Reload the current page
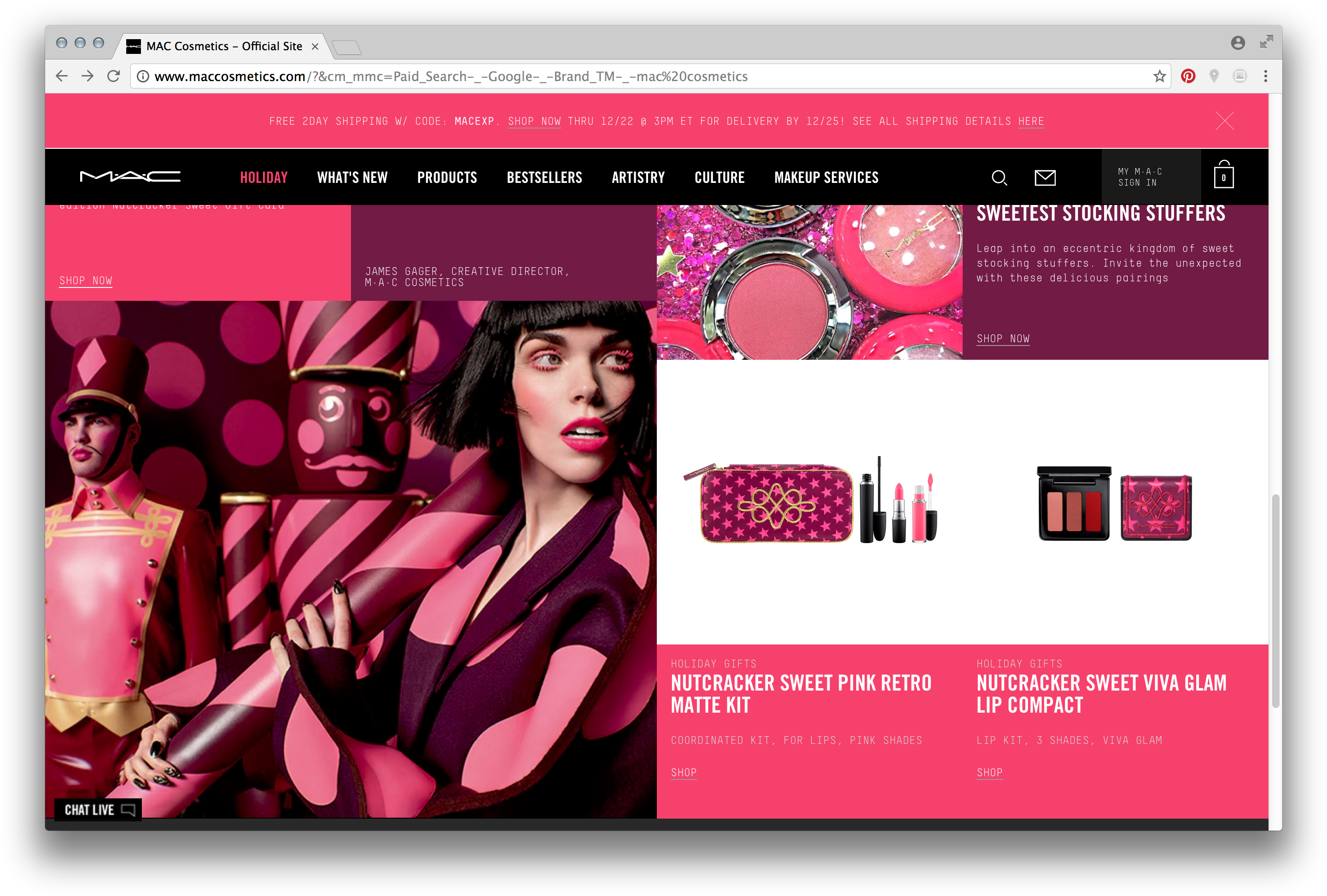The width and height of the screenshot is (1327, 896). [x=112, y=76]
